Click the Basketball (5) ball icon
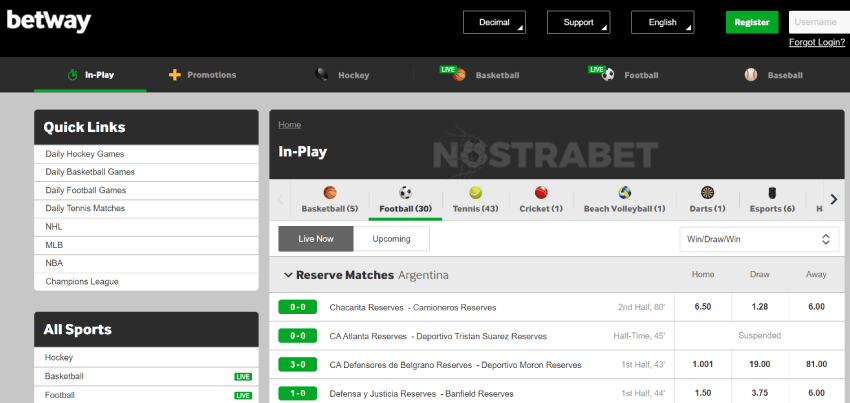Image resolution: width=850 pixels, height=403 pixels. pos(330,193)
